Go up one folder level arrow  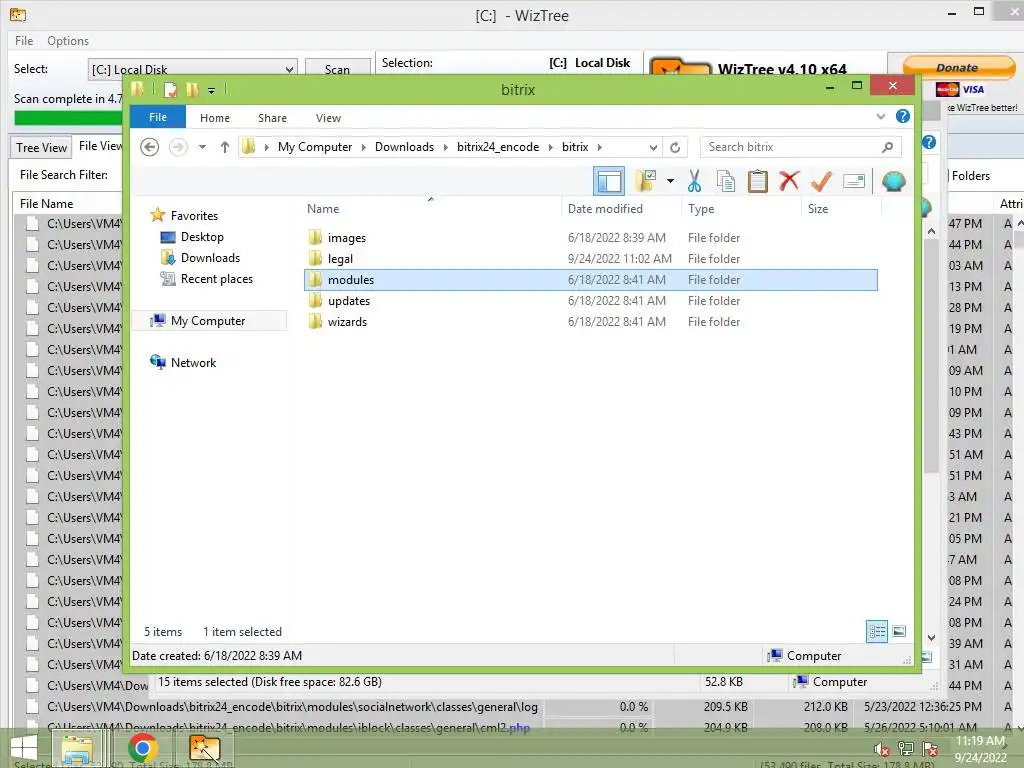(225, 147)
